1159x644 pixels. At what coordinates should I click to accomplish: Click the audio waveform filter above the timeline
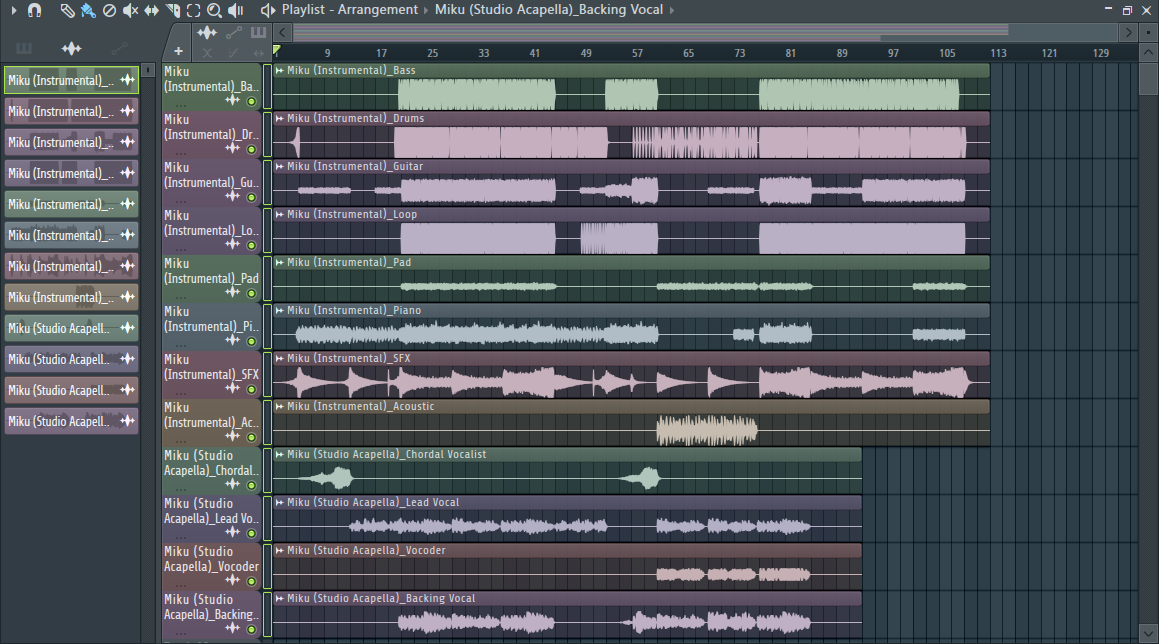(207, 33)
